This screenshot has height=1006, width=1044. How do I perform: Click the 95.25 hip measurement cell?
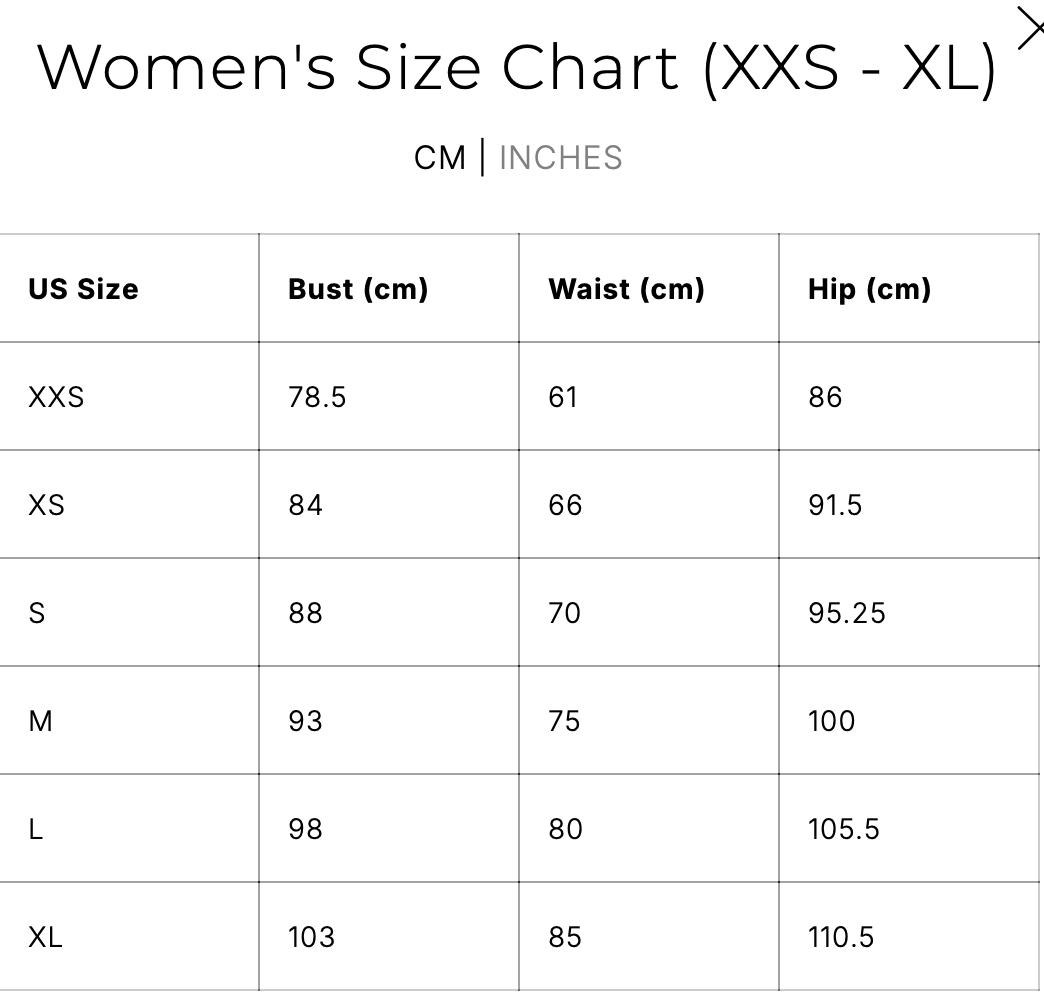(847, 613)
